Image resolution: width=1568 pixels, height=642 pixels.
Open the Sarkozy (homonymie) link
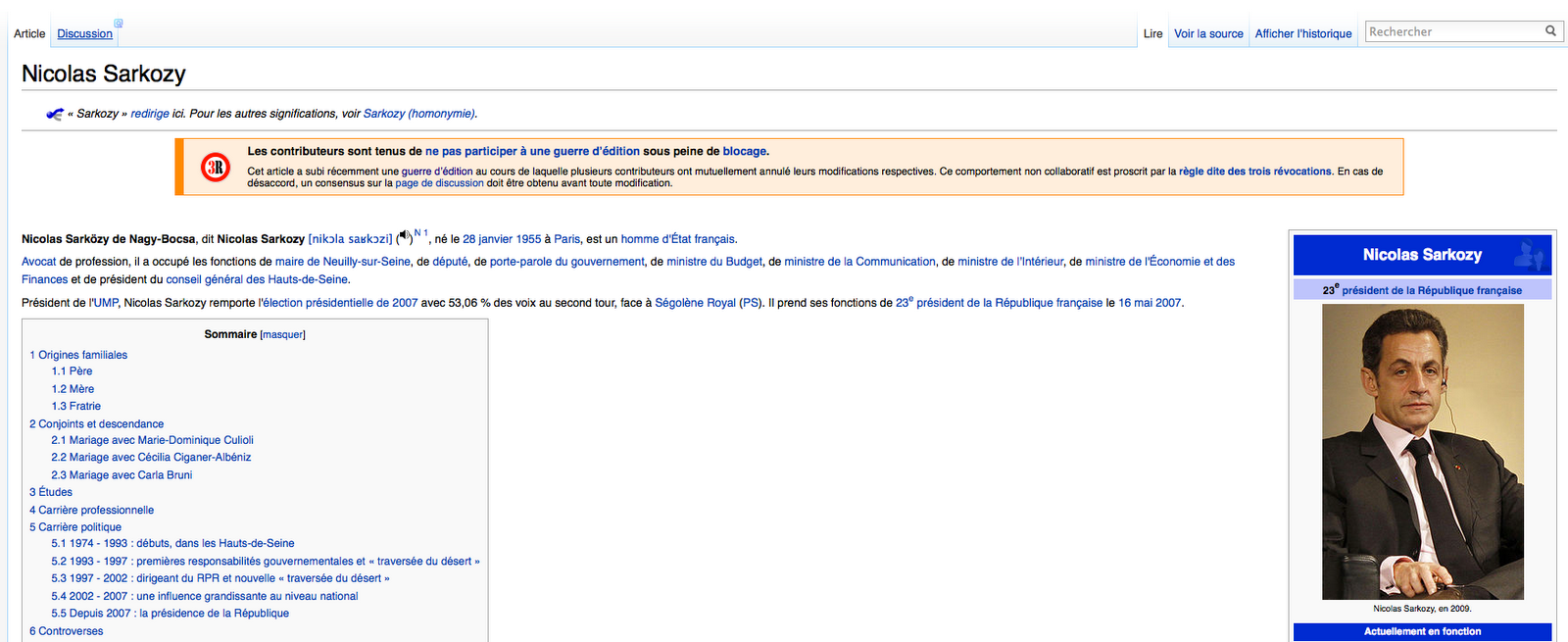tap(418, 114)
